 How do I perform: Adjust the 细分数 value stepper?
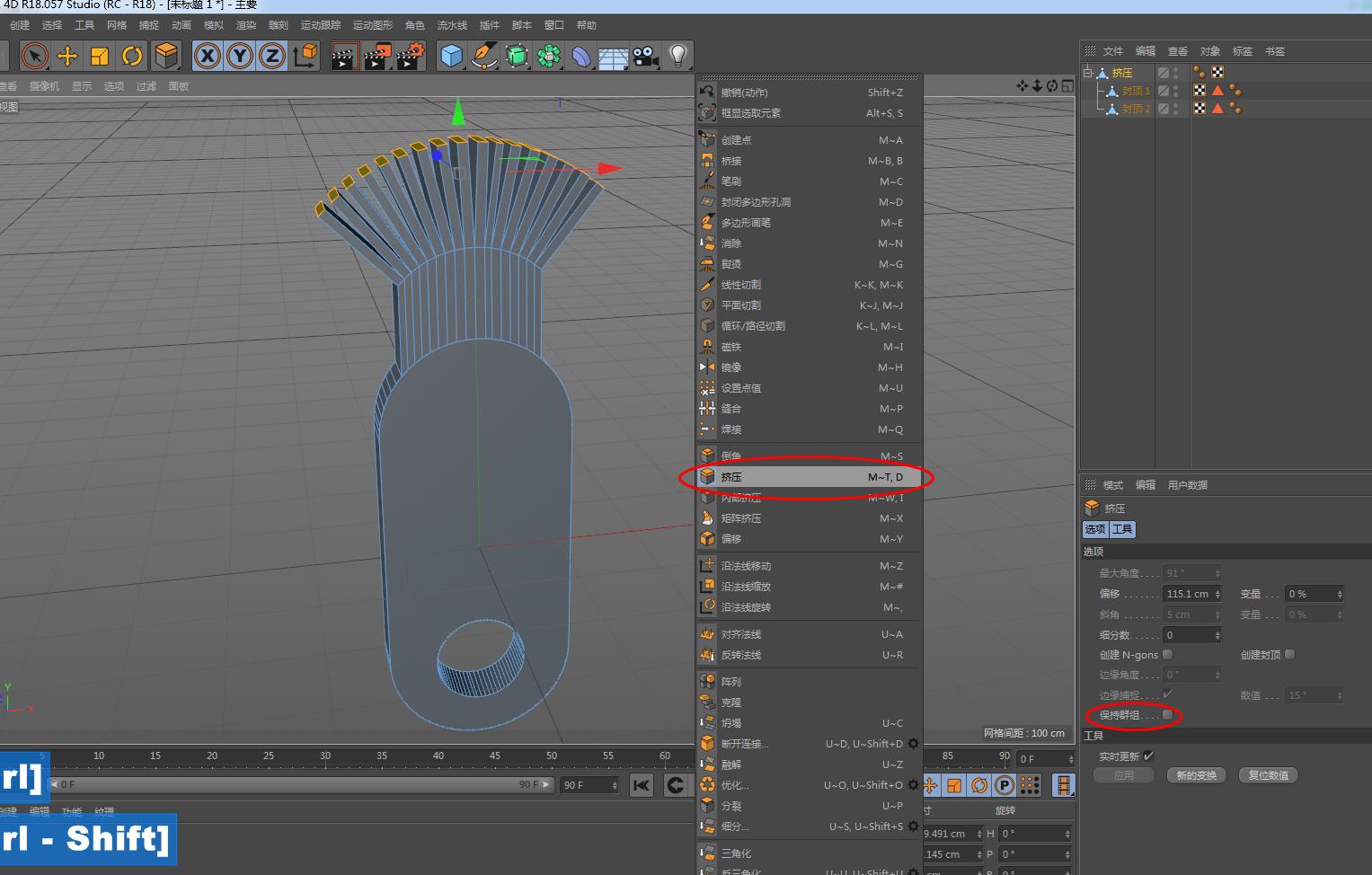[x=1217, y=635]
